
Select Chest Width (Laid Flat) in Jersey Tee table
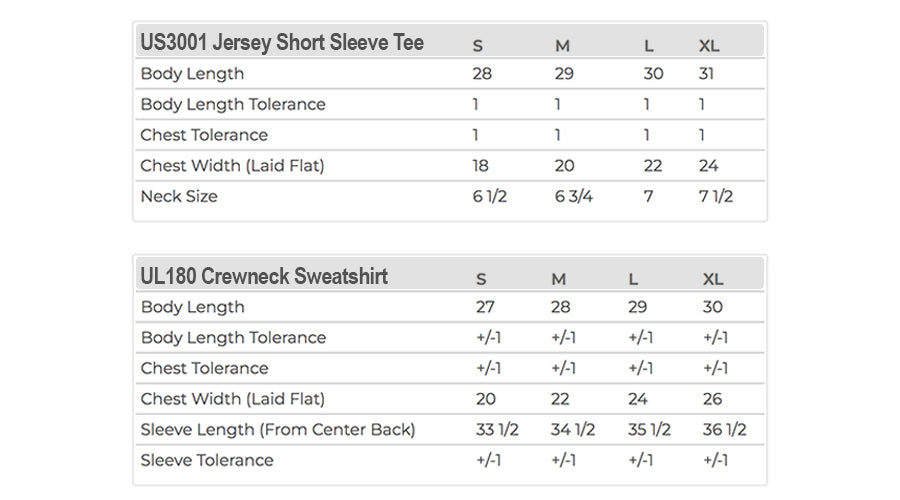(x=233, y=165)
